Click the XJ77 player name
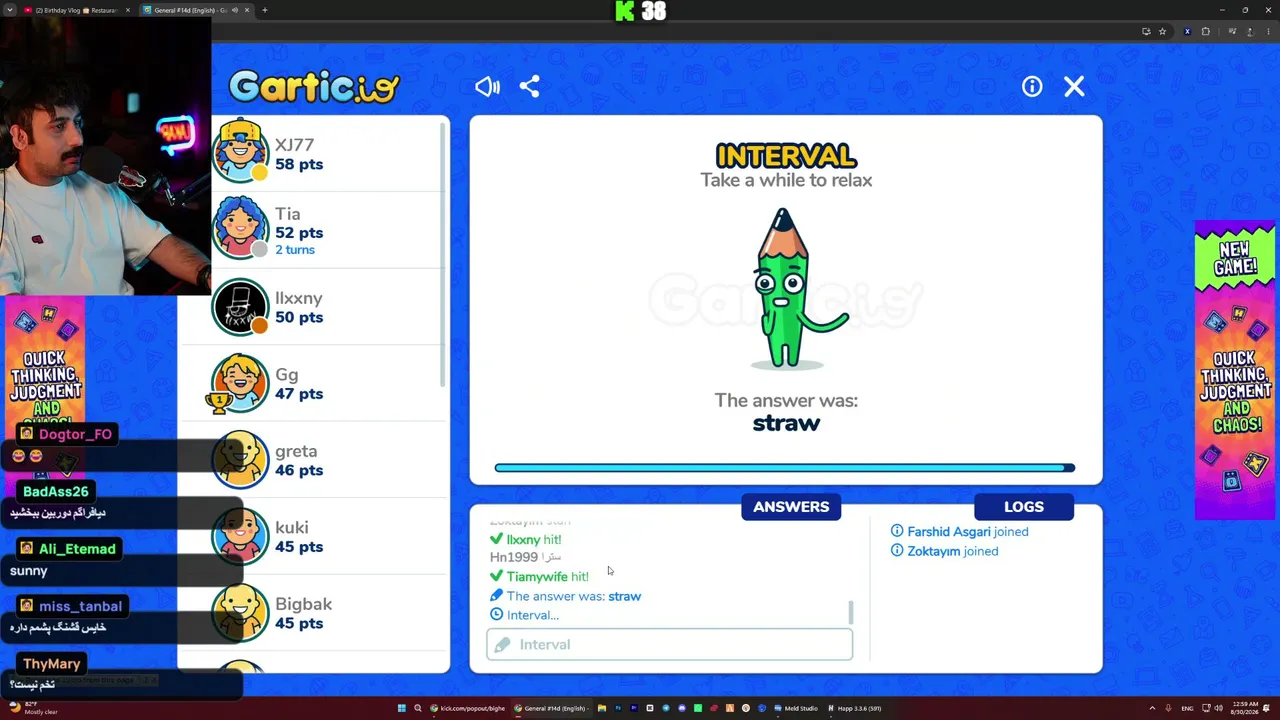This screenshot has height=720, width=1280. (294, 145)
